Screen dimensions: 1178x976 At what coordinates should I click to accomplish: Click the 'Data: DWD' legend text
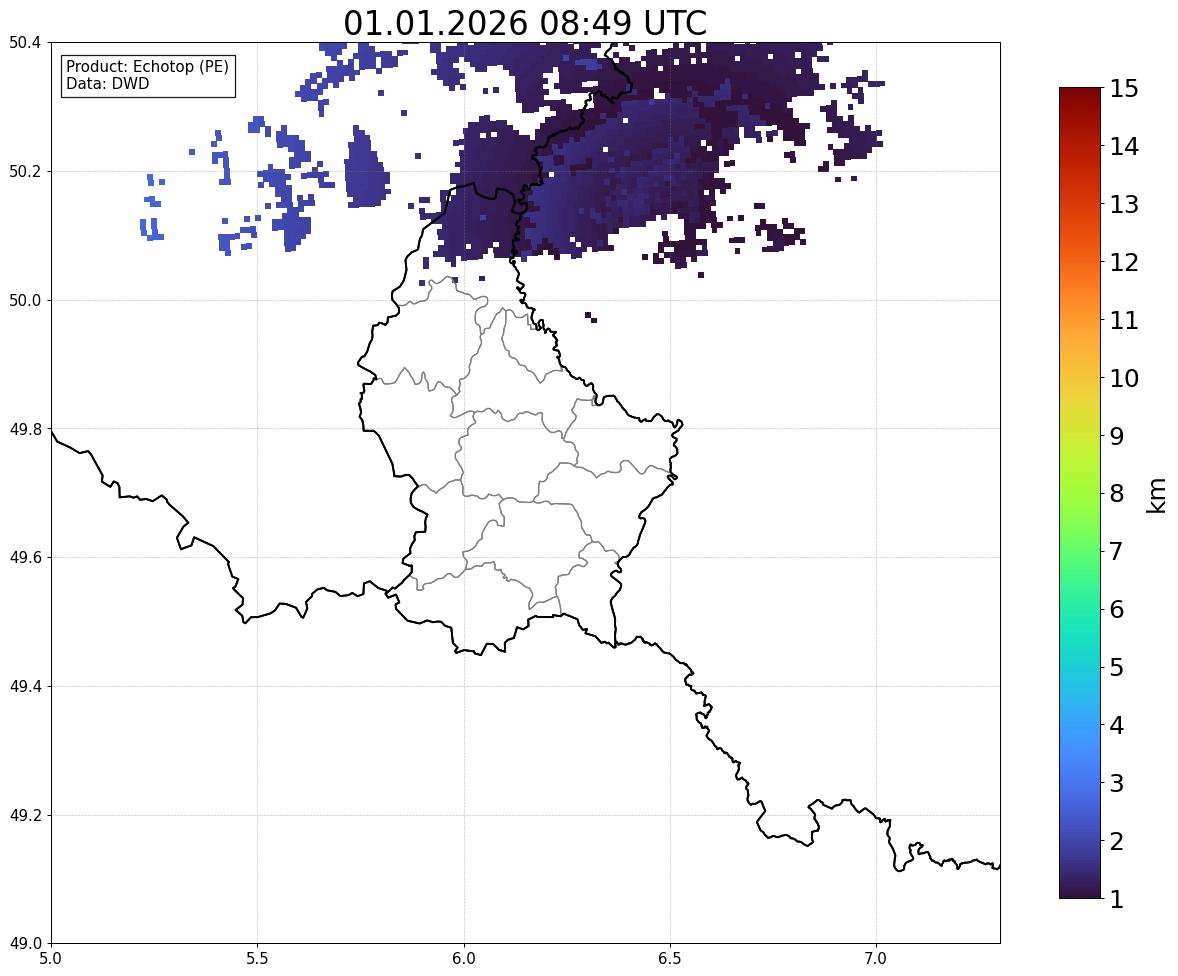point(107,83)
